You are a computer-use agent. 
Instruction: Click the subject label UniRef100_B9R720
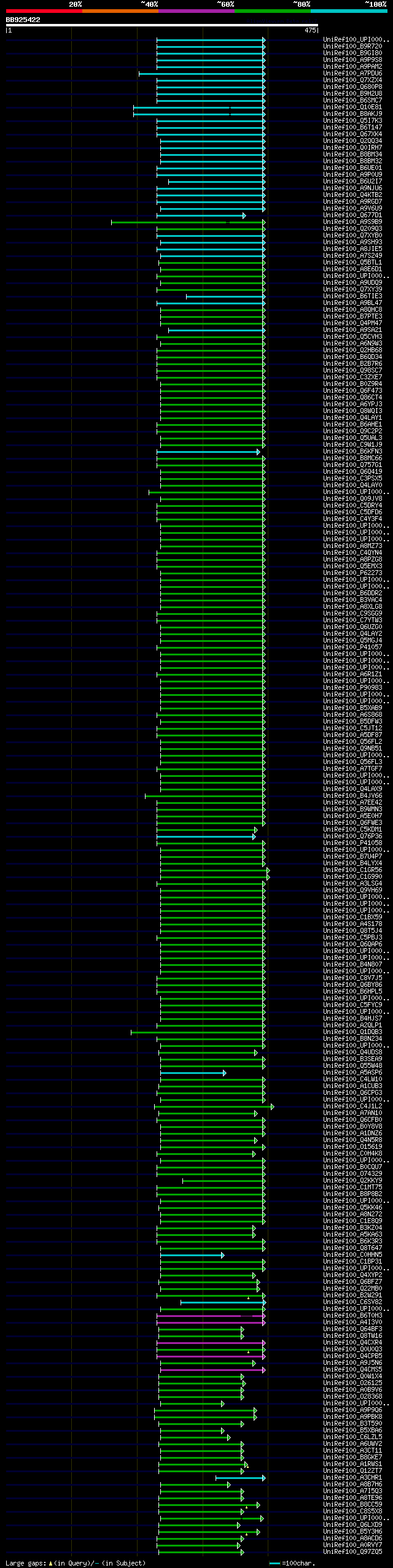(352, 47)
